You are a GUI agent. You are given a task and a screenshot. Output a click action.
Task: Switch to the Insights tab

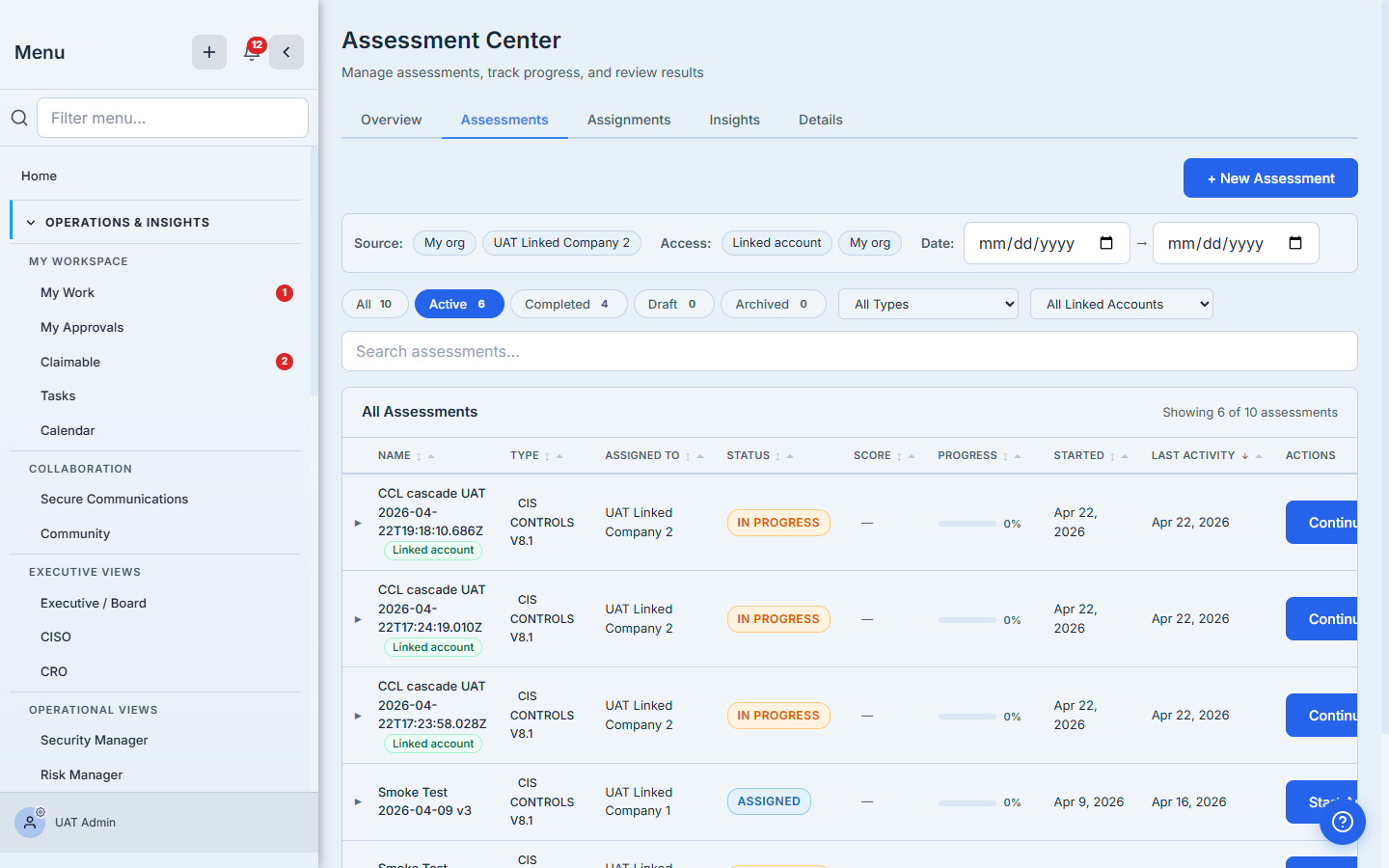(x=734, y=120)
